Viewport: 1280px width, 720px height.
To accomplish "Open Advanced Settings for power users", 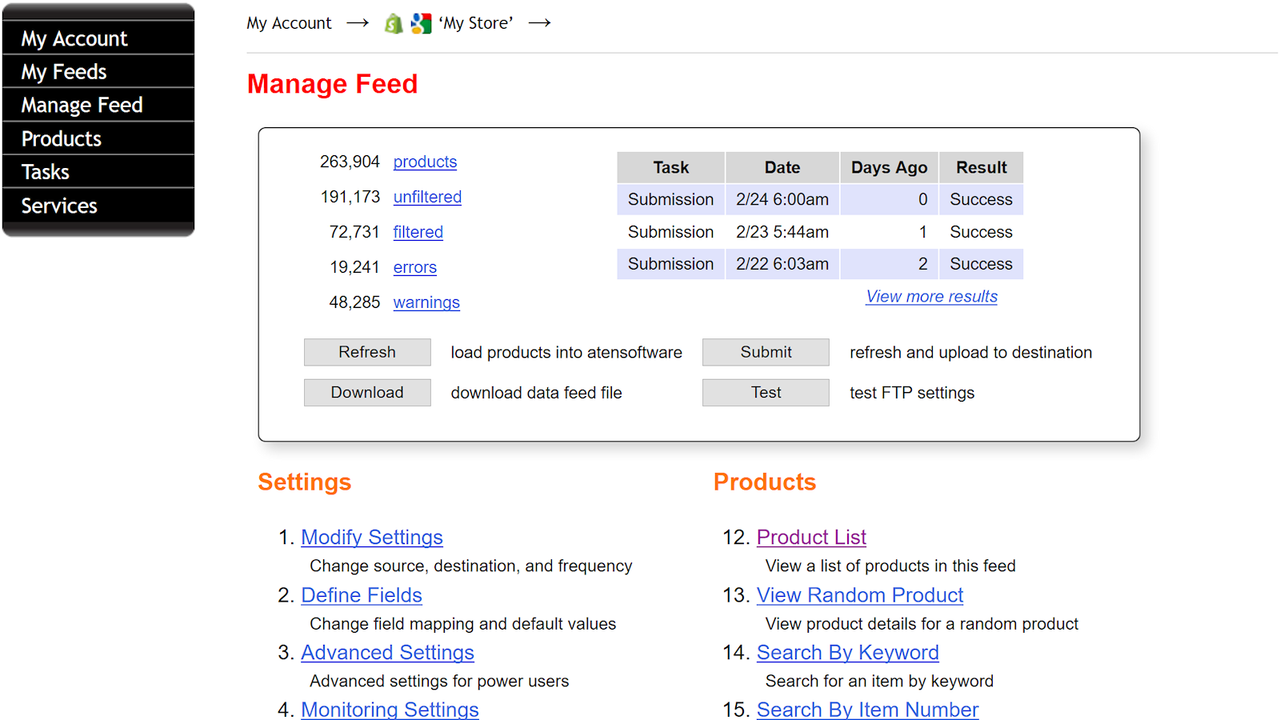I will pyautogui.click(x=387, y=652).
